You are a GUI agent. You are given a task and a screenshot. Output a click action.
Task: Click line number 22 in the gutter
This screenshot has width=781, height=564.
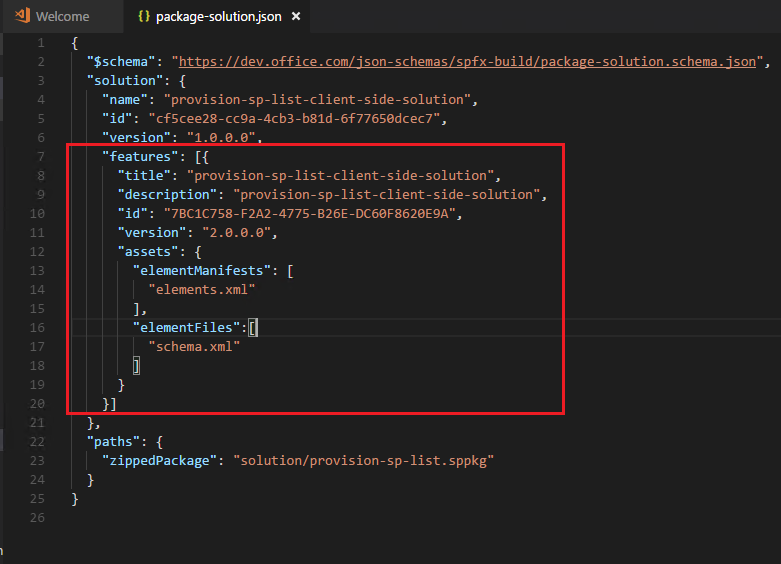click(x=37, y=441)
